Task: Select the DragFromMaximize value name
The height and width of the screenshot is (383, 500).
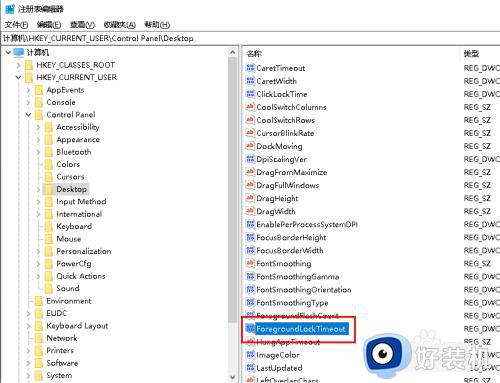Action: tap(292, 172)
